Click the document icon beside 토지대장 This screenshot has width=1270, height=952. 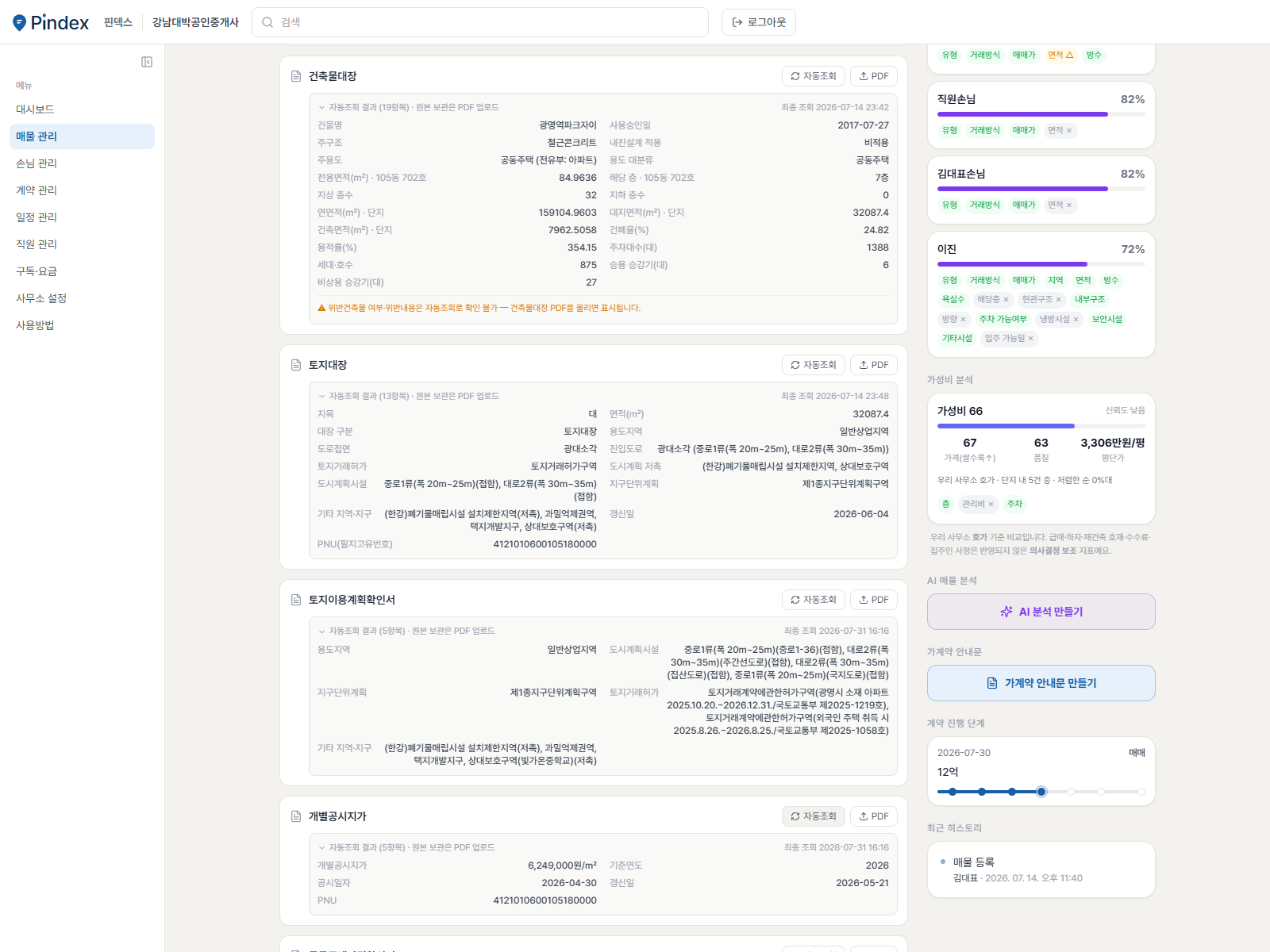[296, 365]
